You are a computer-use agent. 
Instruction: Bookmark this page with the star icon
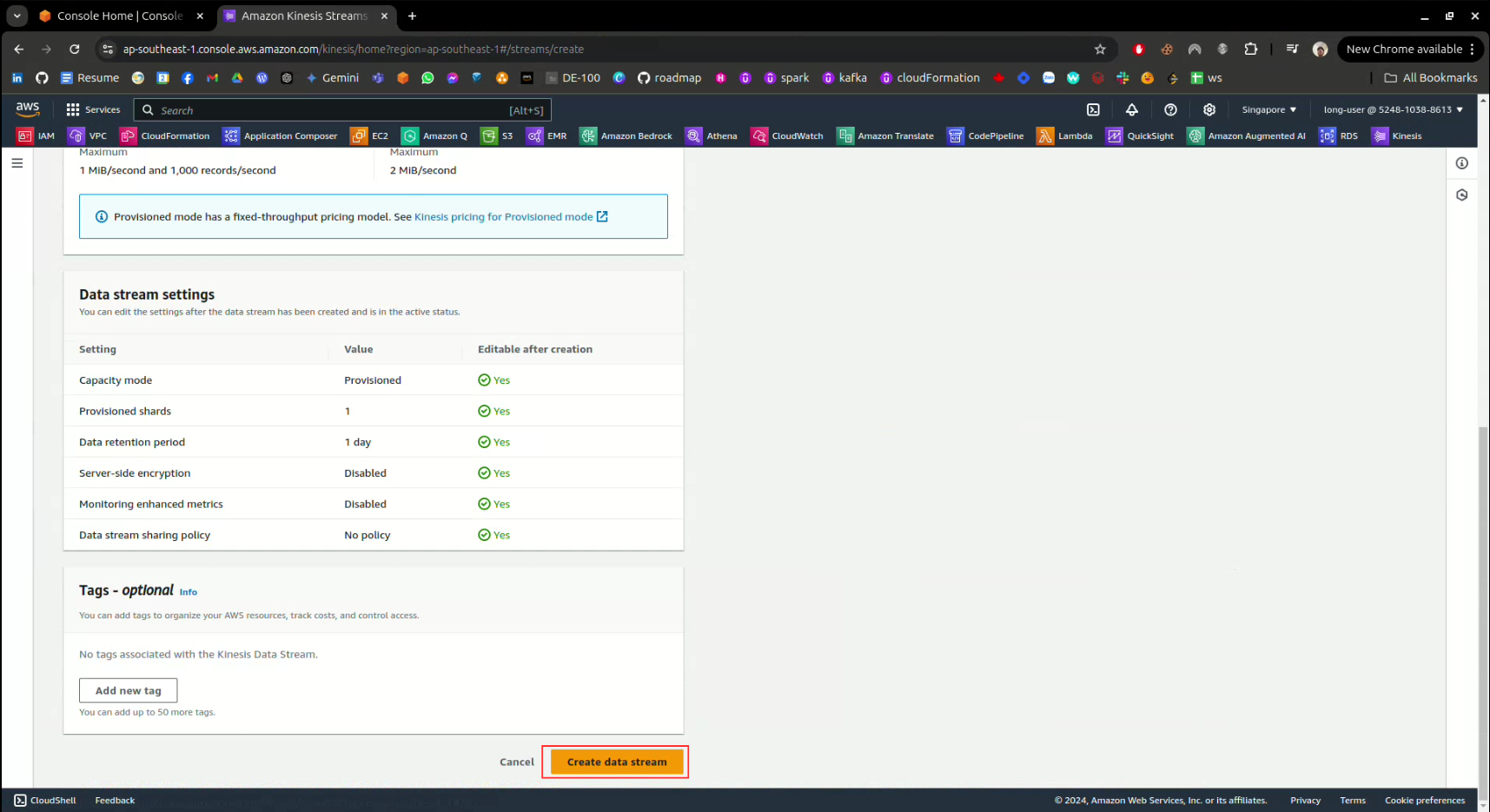tap(1100, 50)
